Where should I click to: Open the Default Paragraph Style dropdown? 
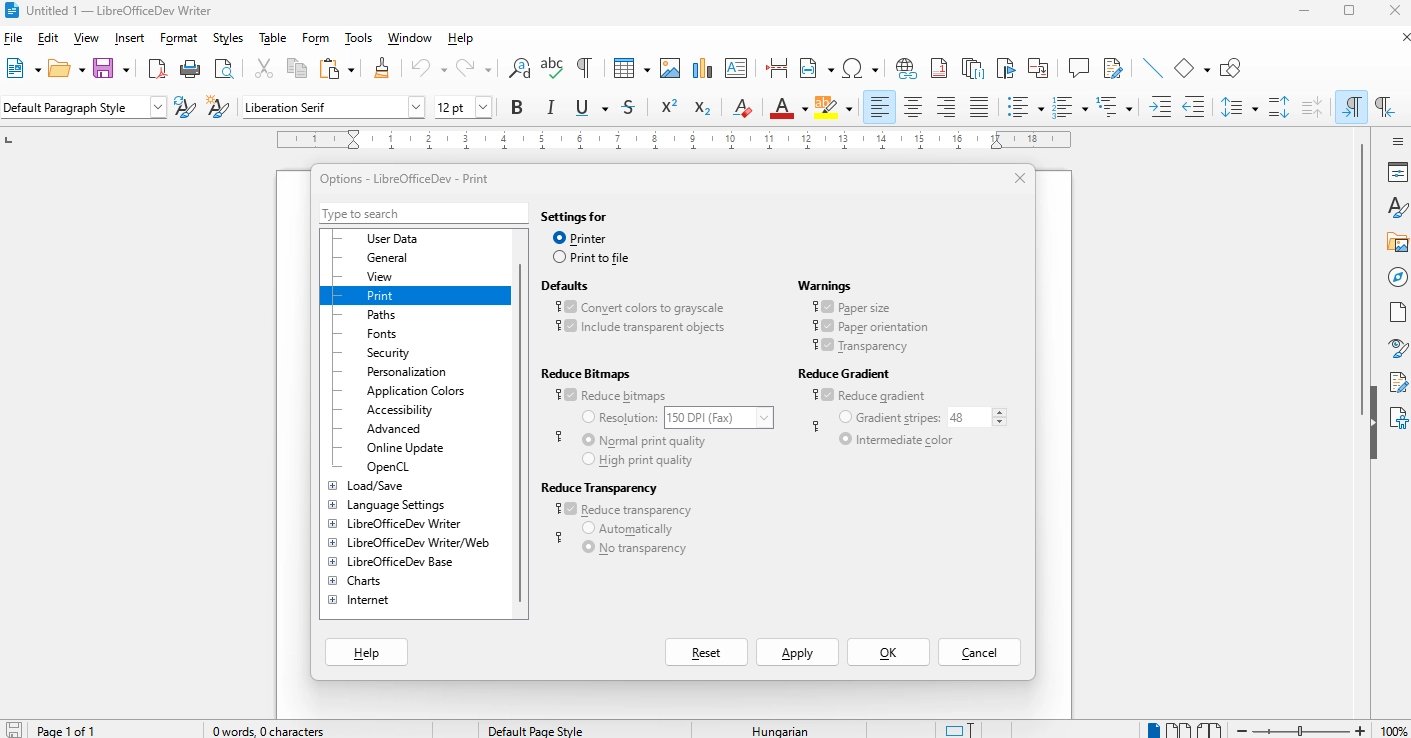click(158, 107)
